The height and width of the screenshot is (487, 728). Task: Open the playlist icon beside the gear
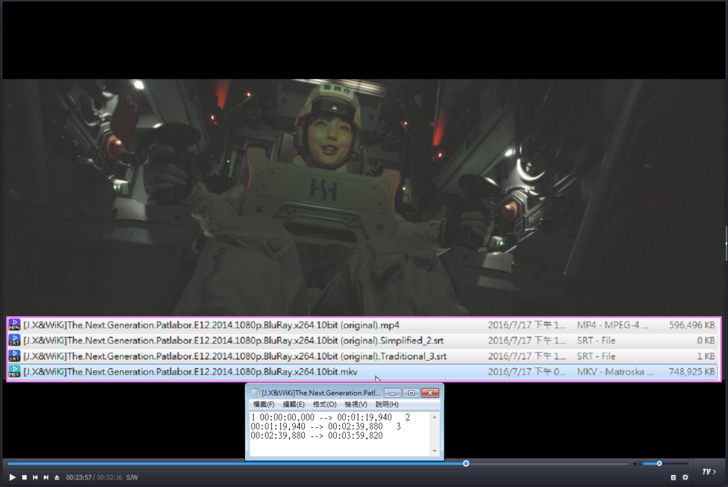pos(673,478)
